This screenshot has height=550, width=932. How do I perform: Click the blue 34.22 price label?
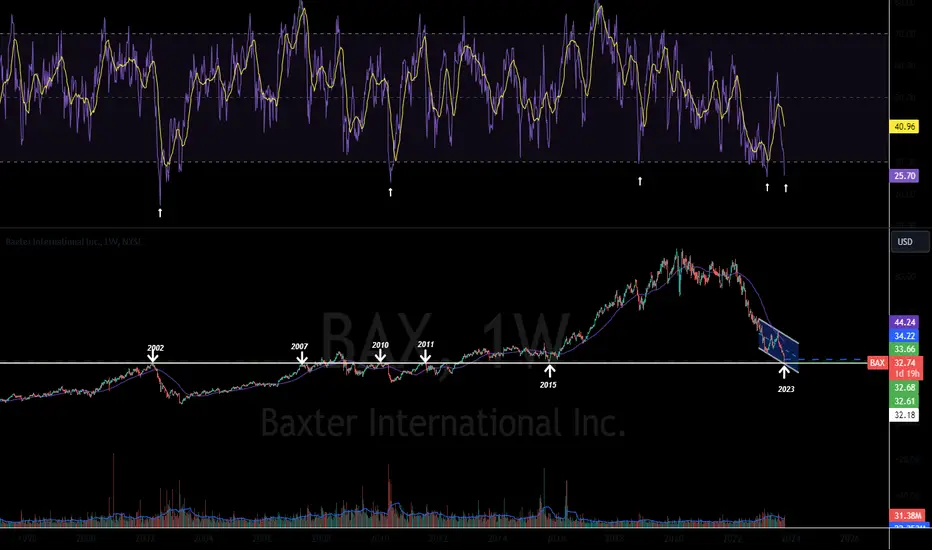[x=904, y=336]
